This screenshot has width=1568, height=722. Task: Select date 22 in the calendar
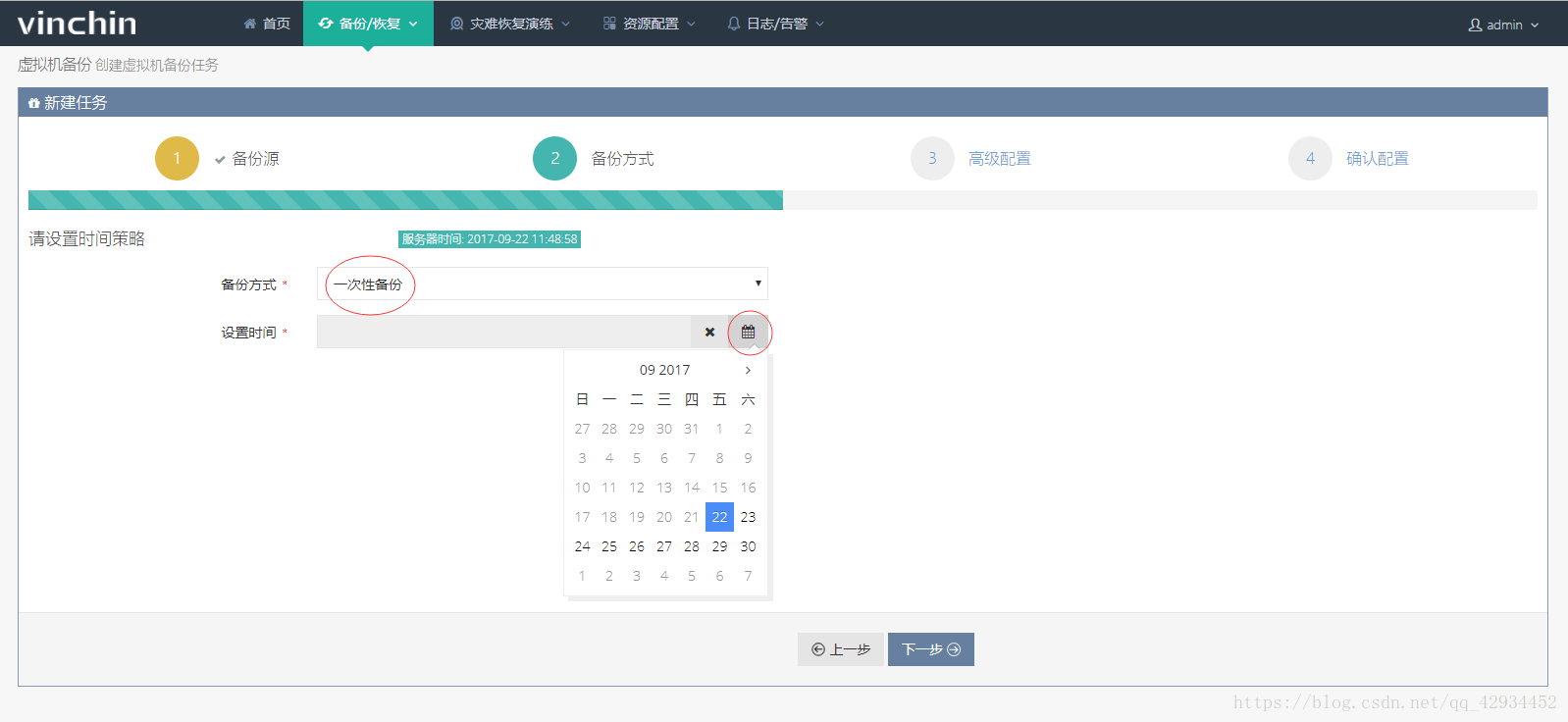coord(719,517)
